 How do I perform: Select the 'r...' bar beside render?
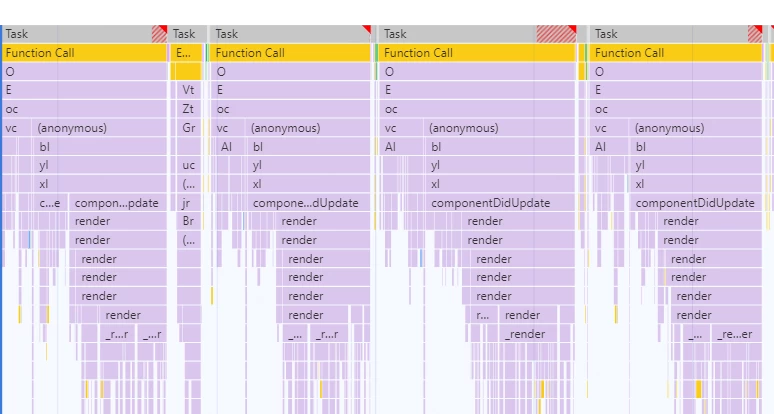click(x=482, y=315)
